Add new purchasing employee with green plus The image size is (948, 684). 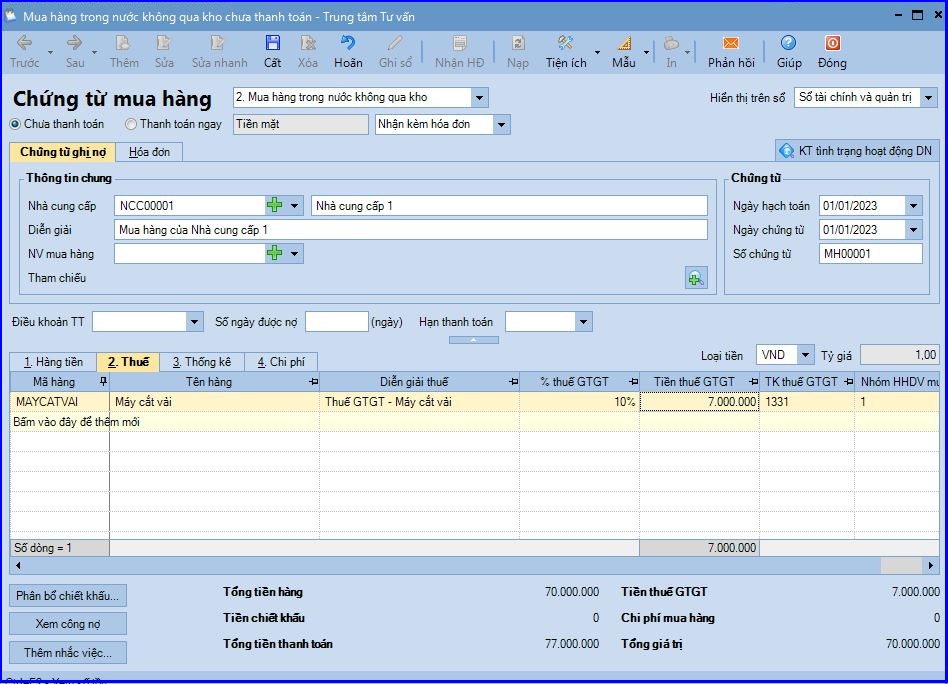274,253
